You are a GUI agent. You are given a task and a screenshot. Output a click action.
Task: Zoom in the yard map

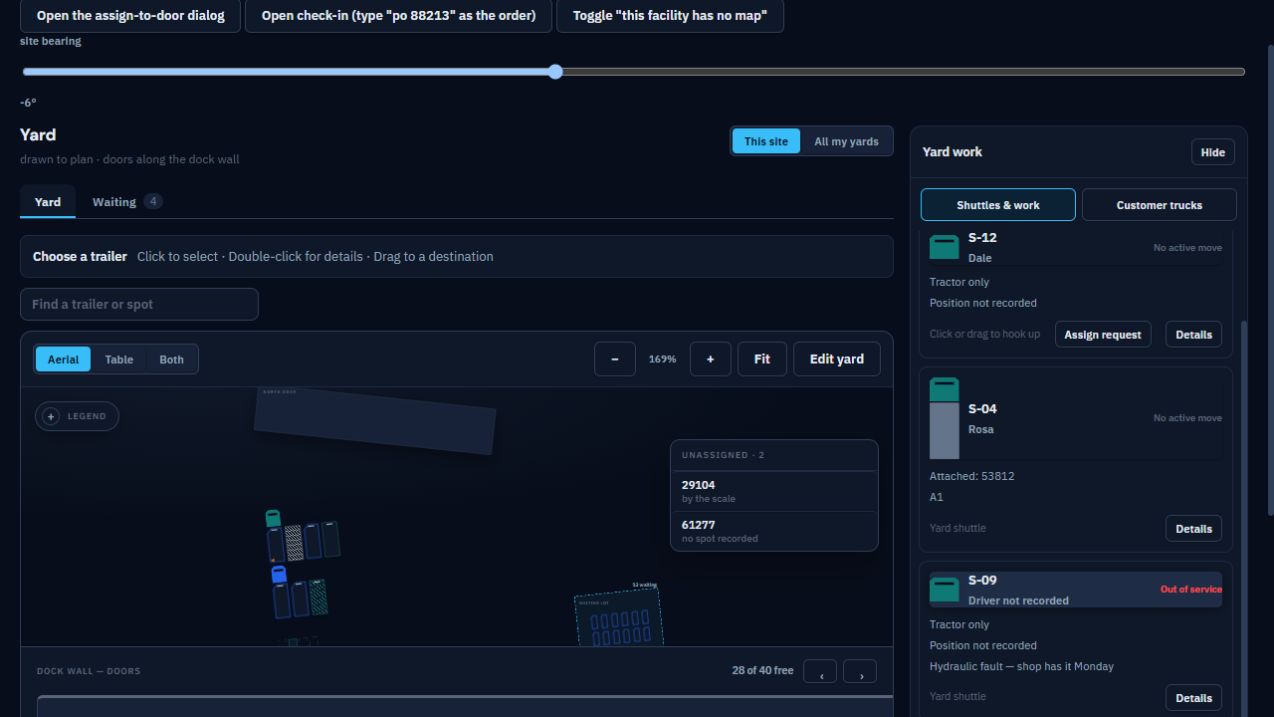pyautogui.click(x=710, y=359)
